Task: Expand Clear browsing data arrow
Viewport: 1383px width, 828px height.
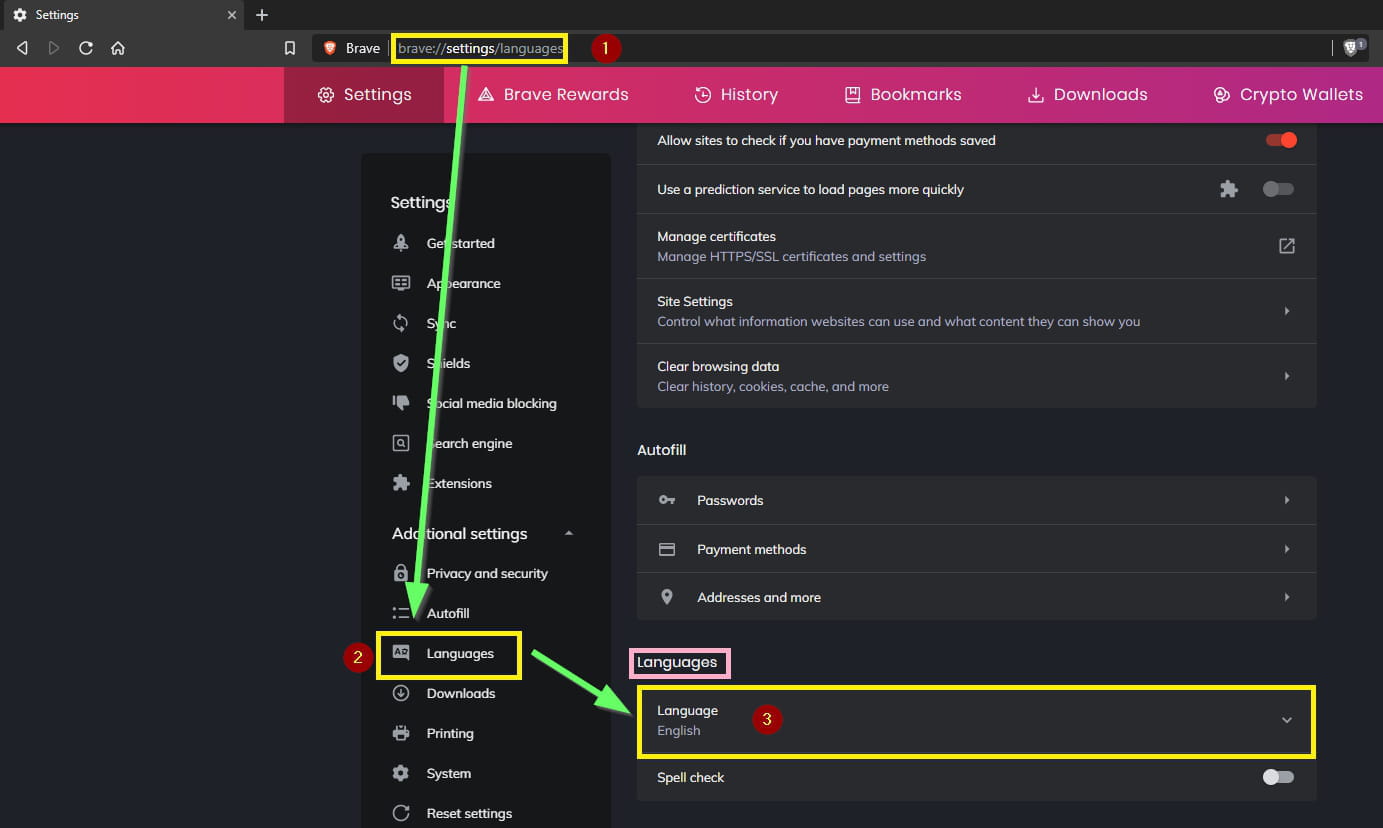Action: (1287, 376)
